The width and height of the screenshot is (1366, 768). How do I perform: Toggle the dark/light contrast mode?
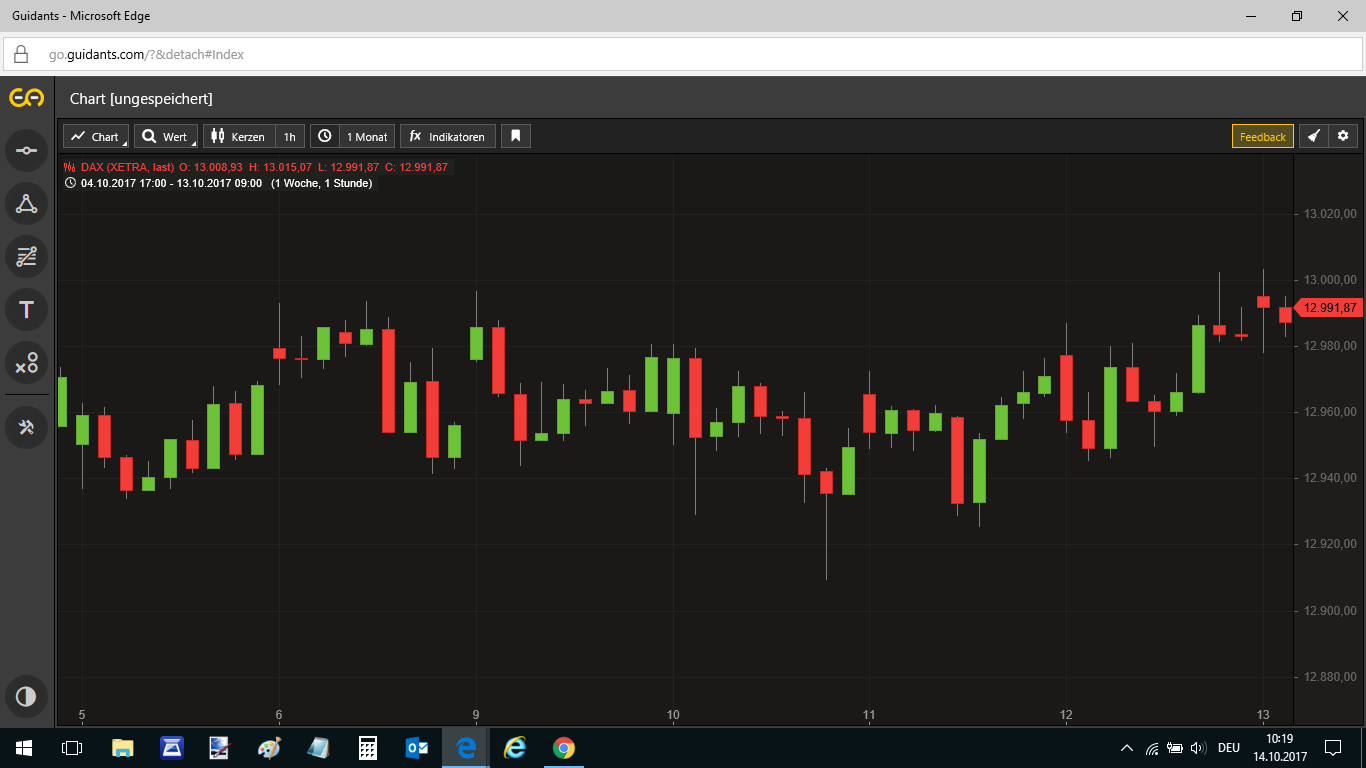pyautogui.click(x=26, y=696)
